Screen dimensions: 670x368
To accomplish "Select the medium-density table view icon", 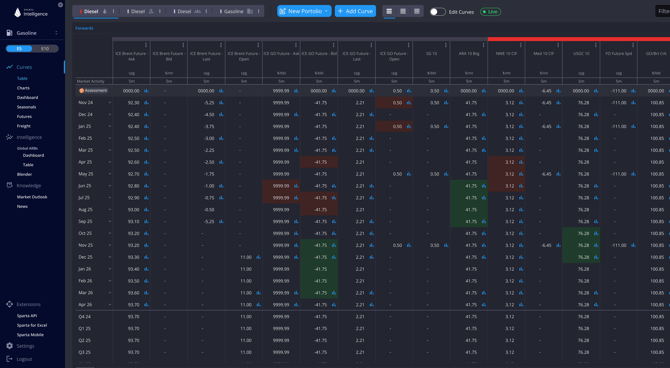I will (403, 12).
